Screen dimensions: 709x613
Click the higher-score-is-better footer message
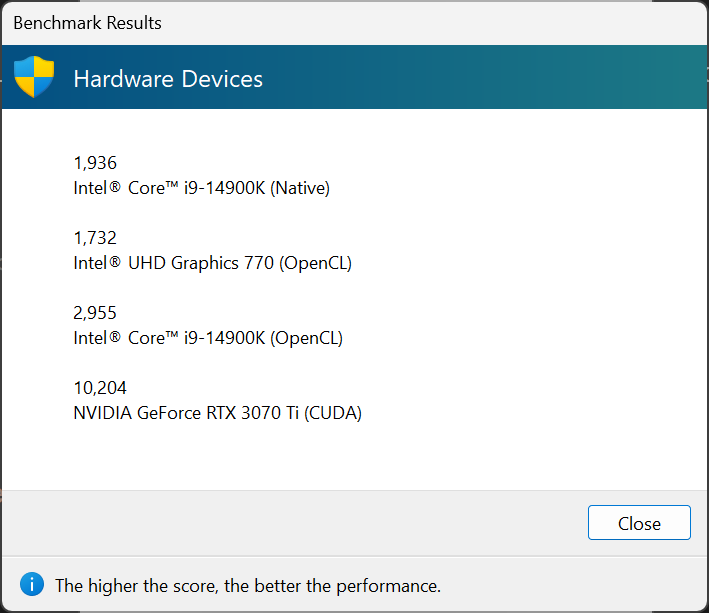coord(248,585)
